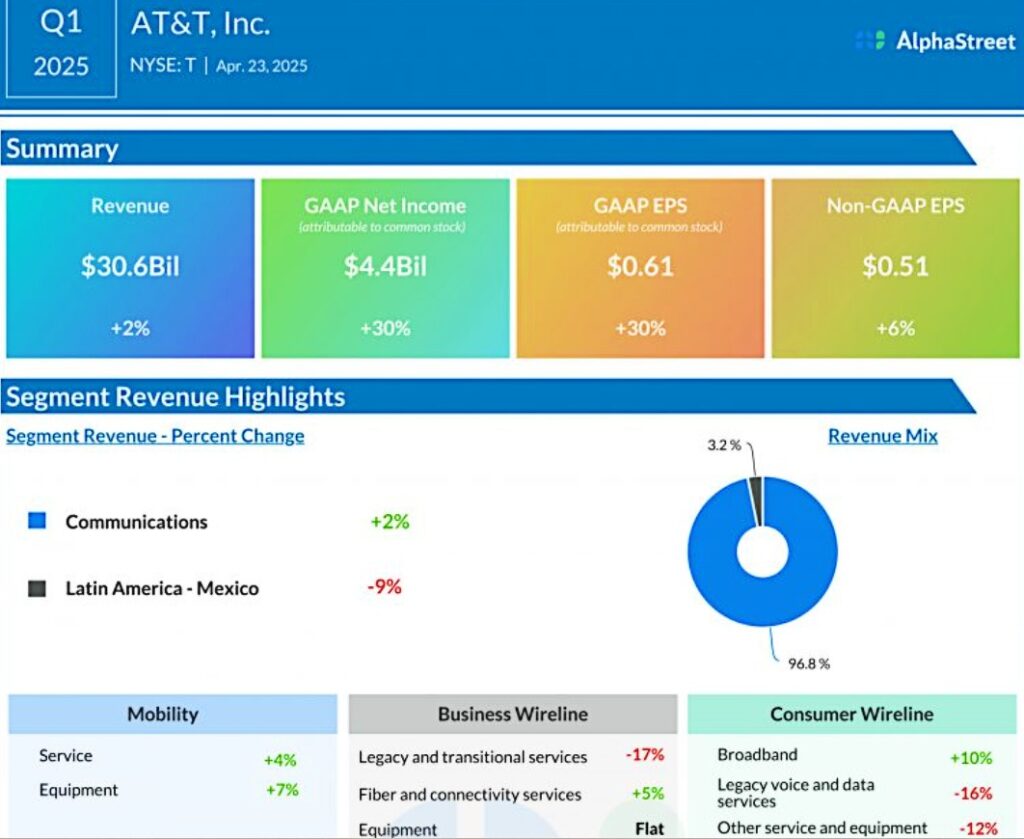Image resolution: width=1024 pixels, height=839 pixels.
Task: Click the AT&T, Inc. company title
Action: [x=200, y=24]
